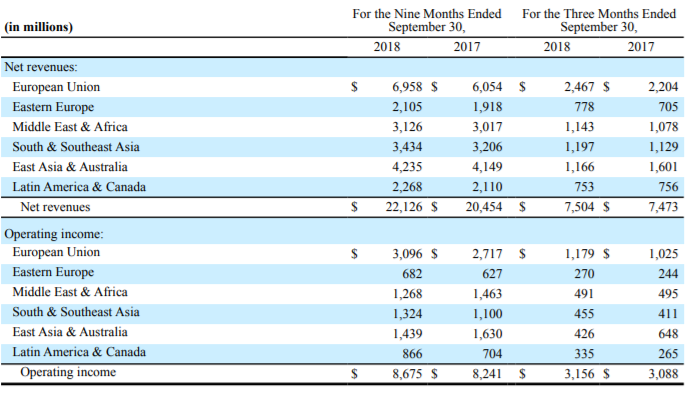The width and height of the screenshot is (688, 393).
Task: Click South & Southeast Asia operating income label
Action: [76, 312]
